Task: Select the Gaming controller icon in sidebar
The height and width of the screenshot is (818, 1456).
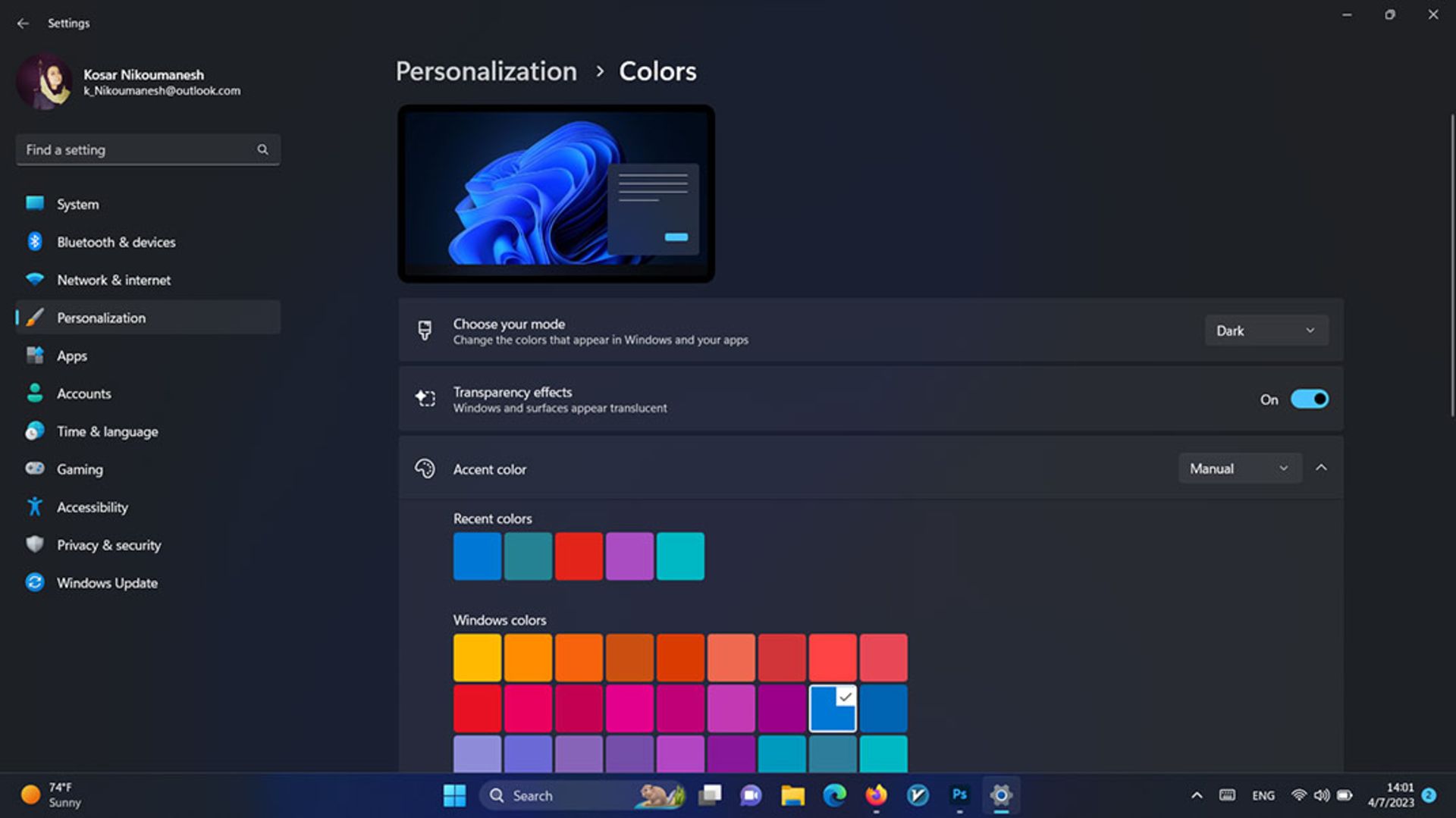Action: point(35,469)
